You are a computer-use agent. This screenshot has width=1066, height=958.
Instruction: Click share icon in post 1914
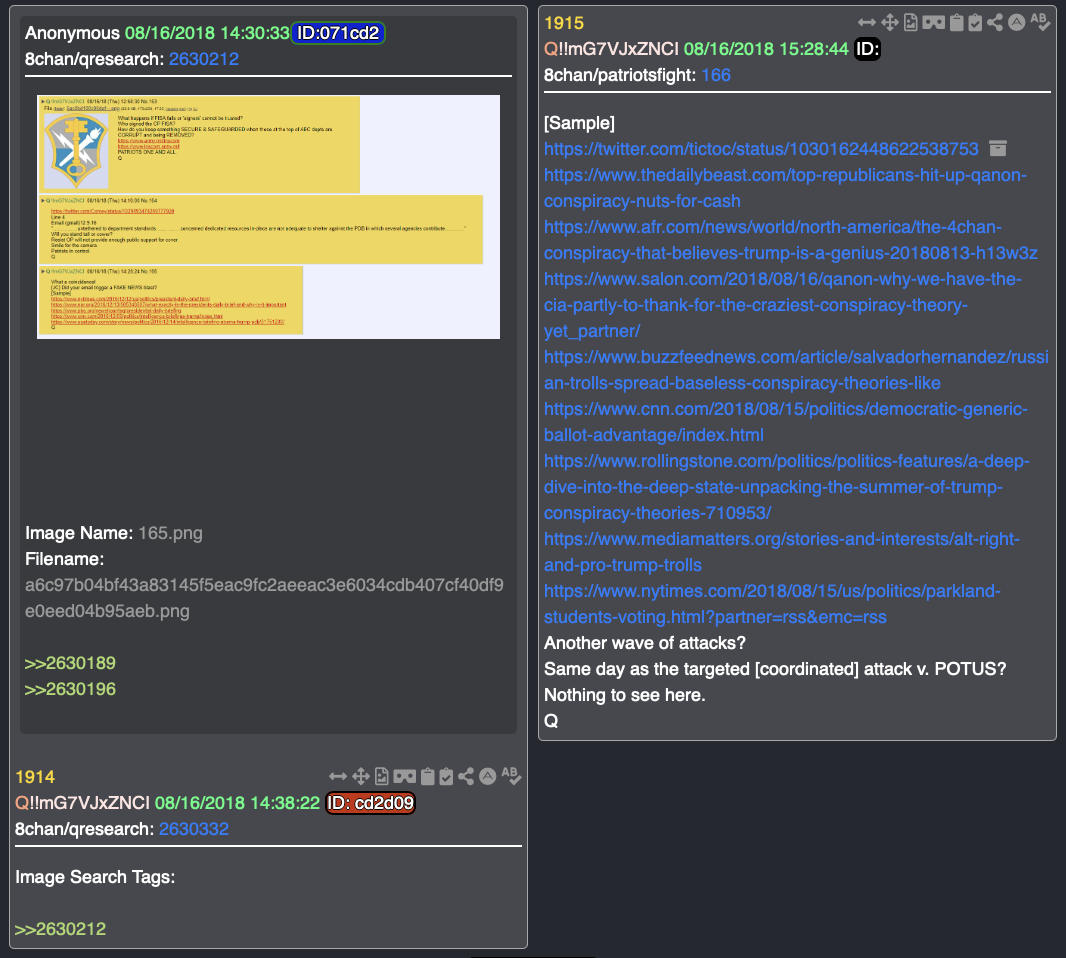[x=466, y=776]
